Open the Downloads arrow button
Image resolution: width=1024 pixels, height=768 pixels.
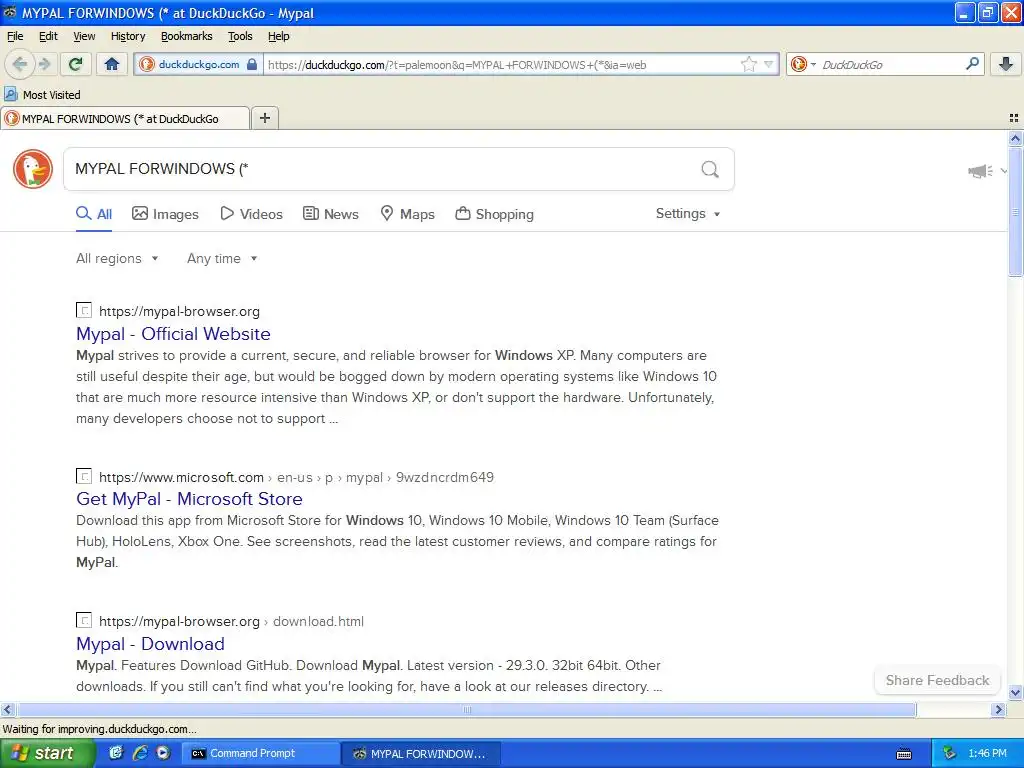[x=1006, y=64]
